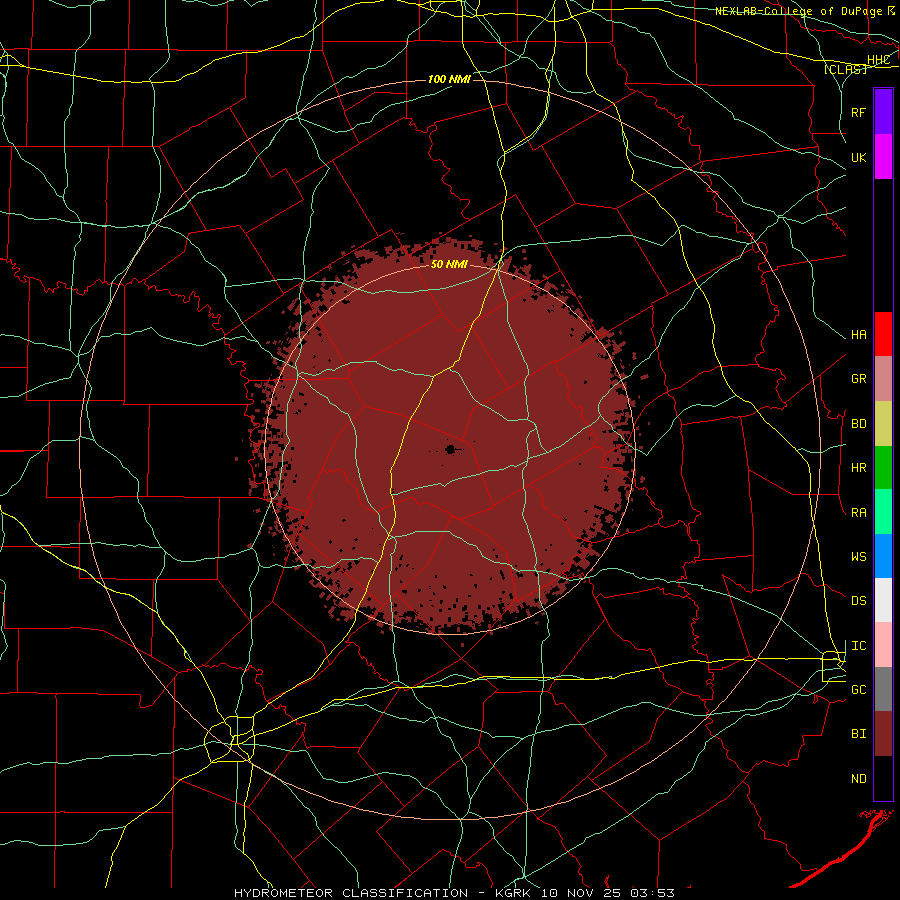The image size is (900, 900).
Task: Click the BD yellow legend swatch
Action: [x=883, y=424]
